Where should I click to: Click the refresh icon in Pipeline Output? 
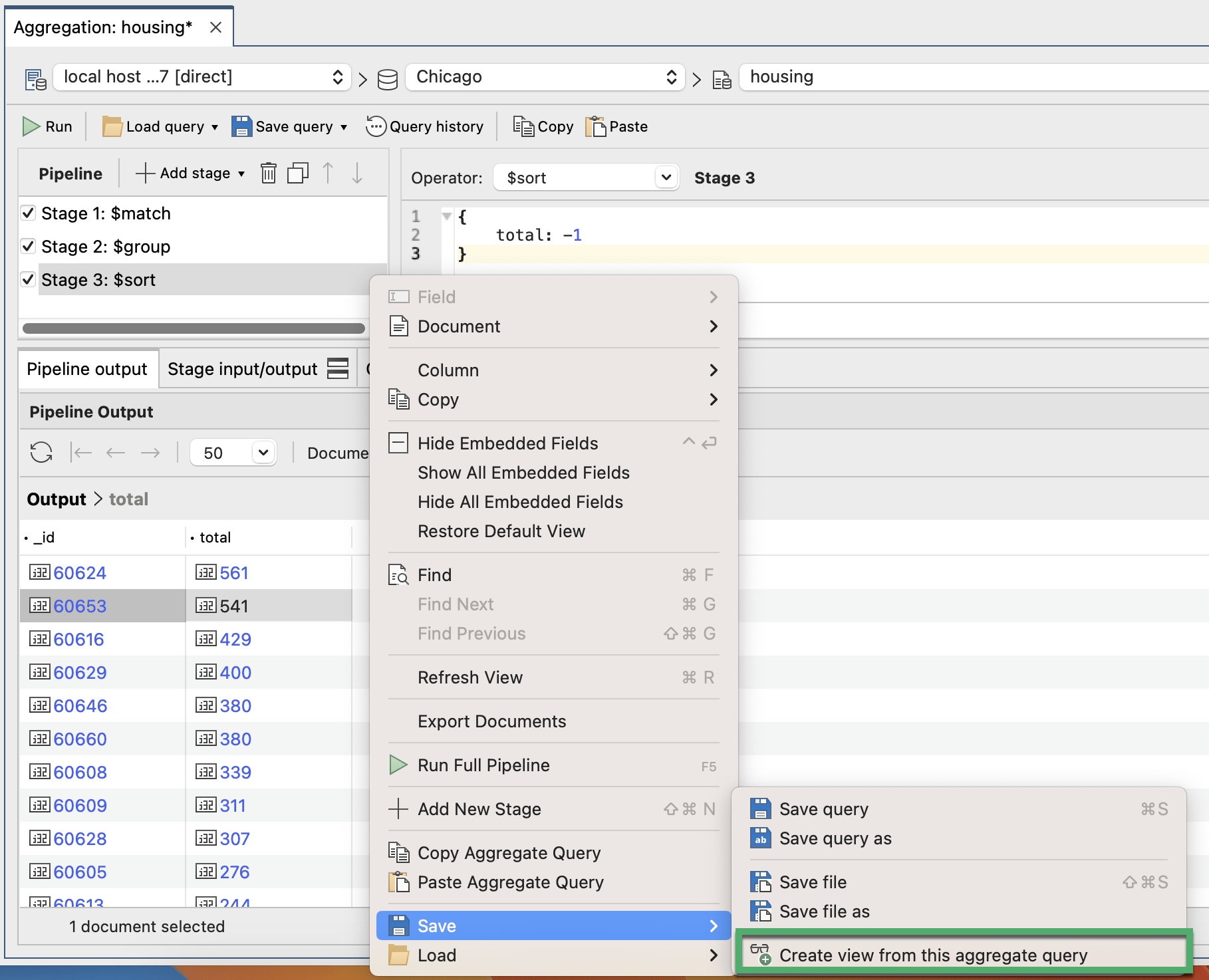[x=41, y=453]
